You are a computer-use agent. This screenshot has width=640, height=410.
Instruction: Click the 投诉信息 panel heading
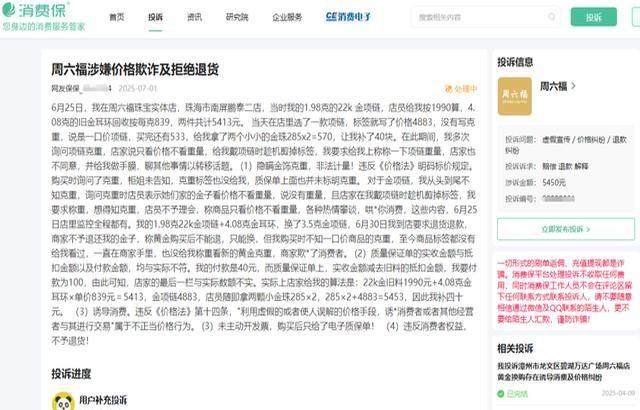click(x=515, y=62)
